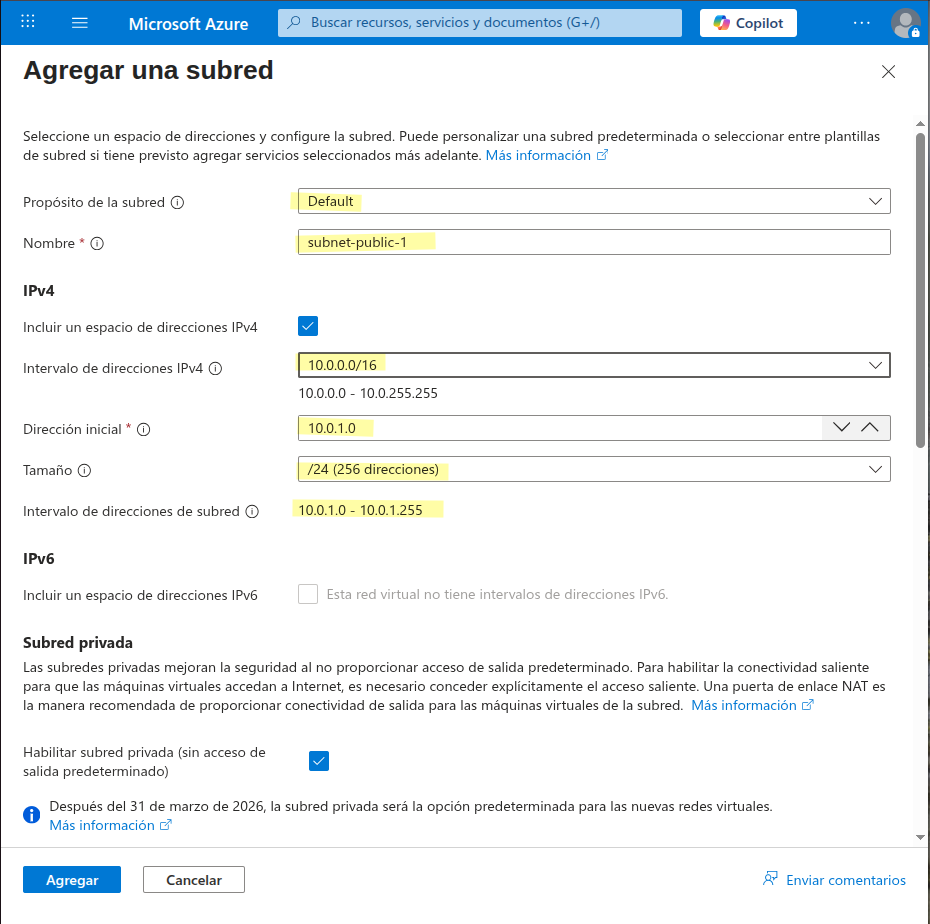This screenshot has width=930, height=924.
Task: Open the more options ellipsis menu
Action: pos(861,23)
